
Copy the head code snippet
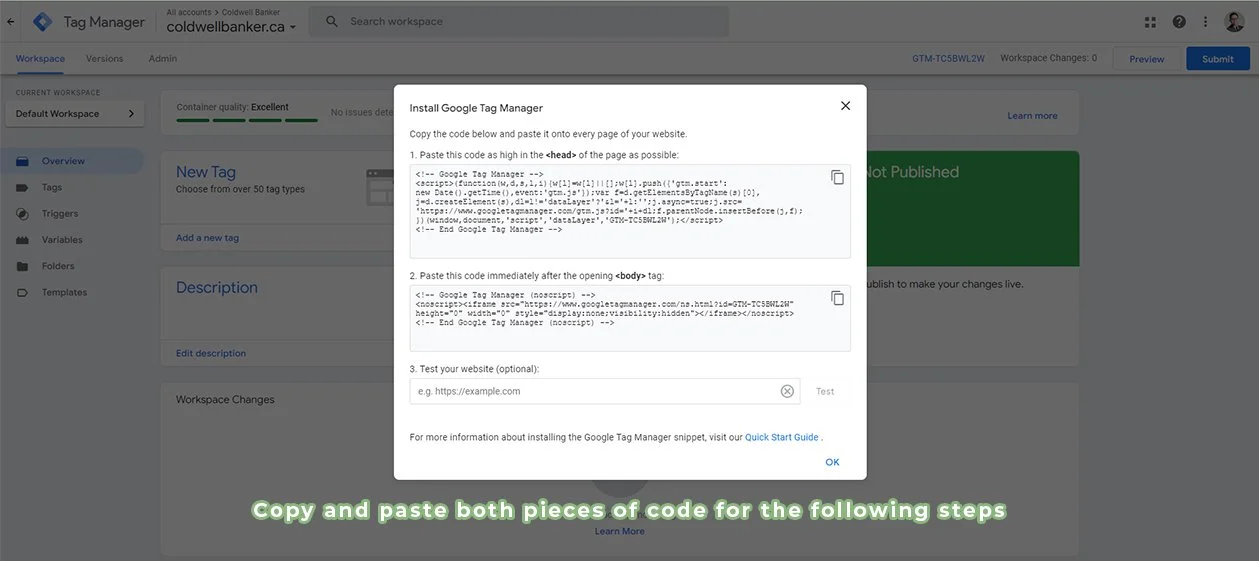(x=837, y=178)
